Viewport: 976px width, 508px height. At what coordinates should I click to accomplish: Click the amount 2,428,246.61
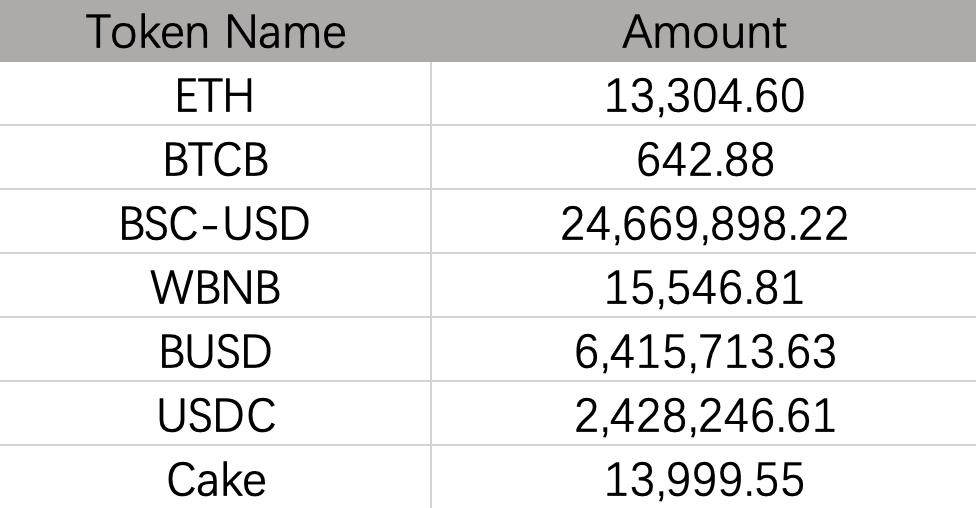(x=704, y=415)
